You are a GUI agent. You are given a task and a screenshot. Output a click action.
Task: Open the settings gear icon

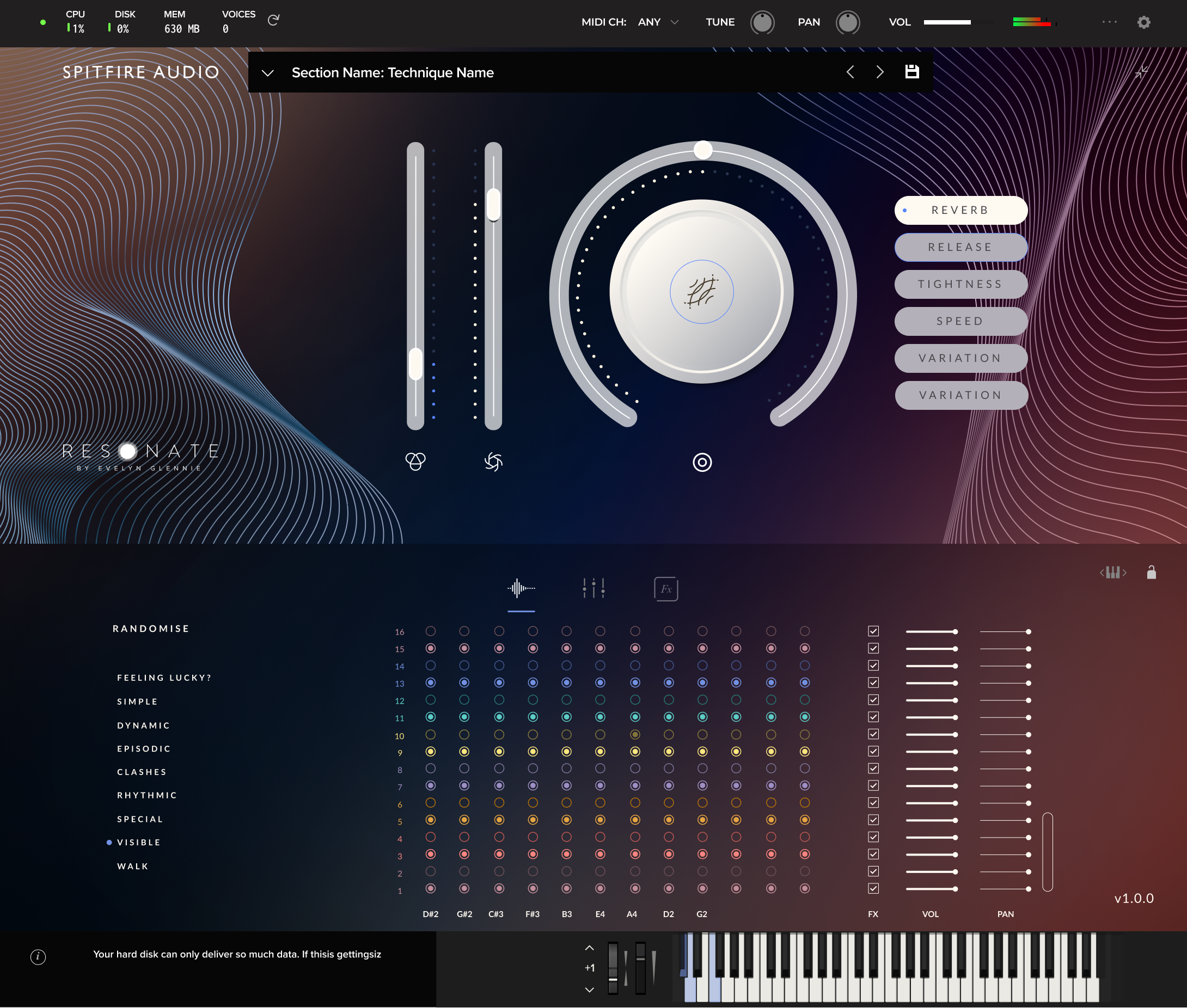(x=1143, y=22)
